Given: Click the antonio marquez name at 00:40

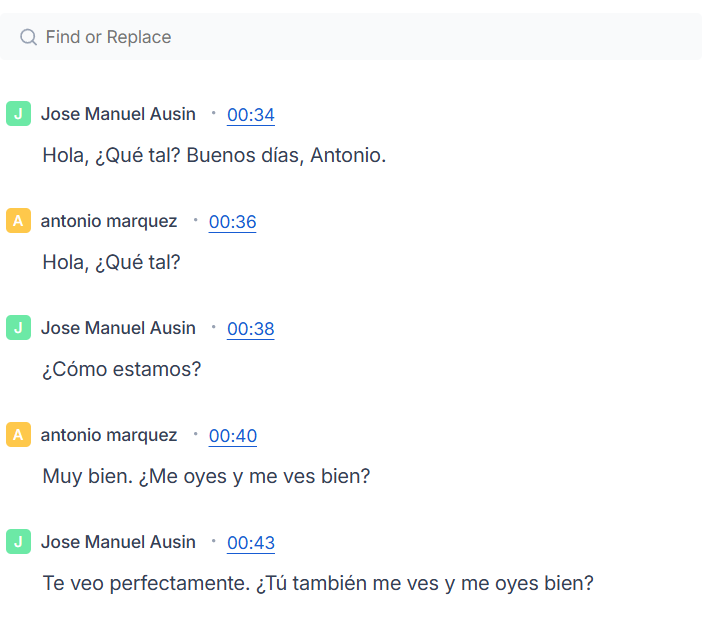Looking at the screenshot, I should pyautogui.click(x=109, y=435).
